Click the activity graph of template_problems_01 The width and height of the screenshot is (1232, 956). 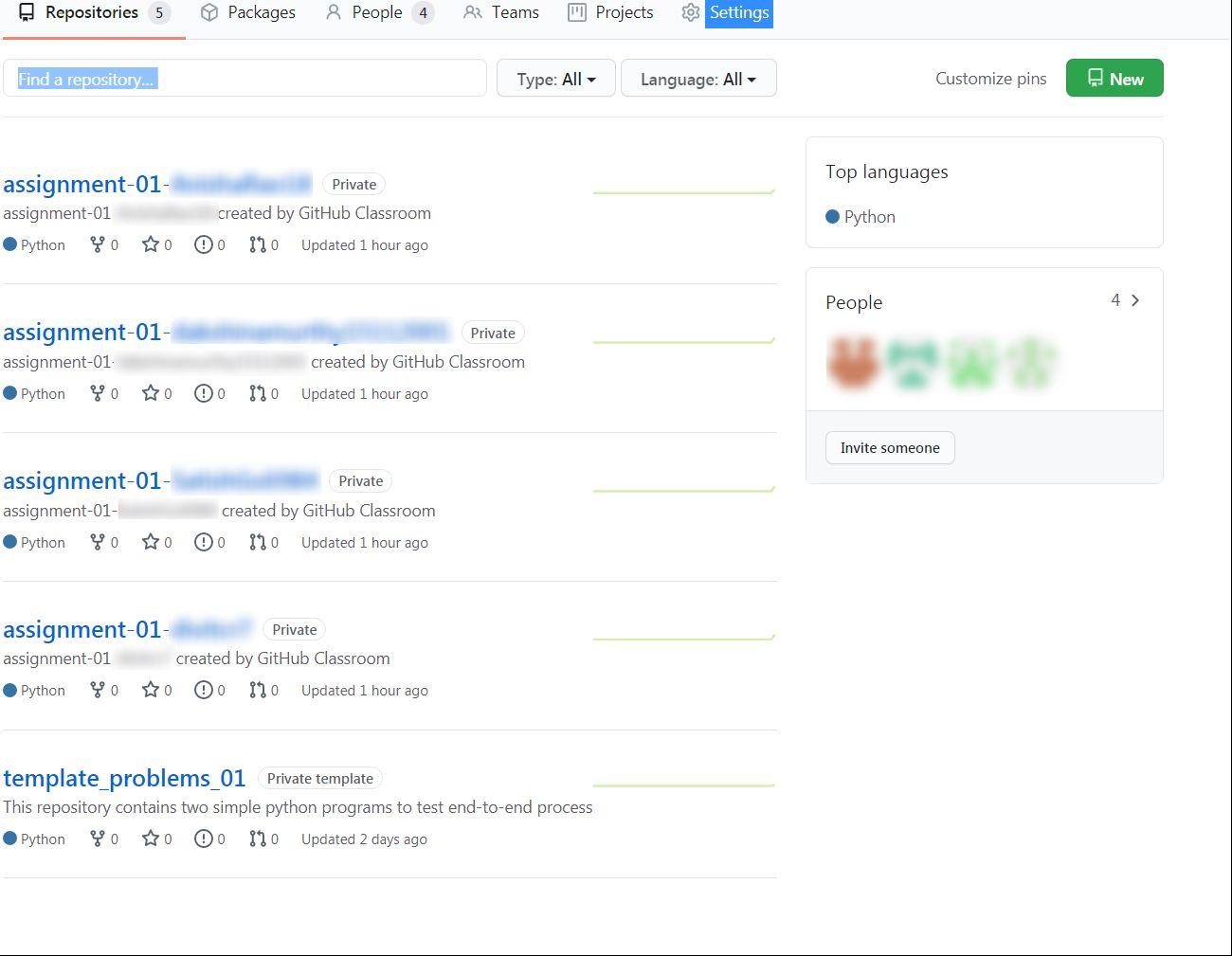684,784
